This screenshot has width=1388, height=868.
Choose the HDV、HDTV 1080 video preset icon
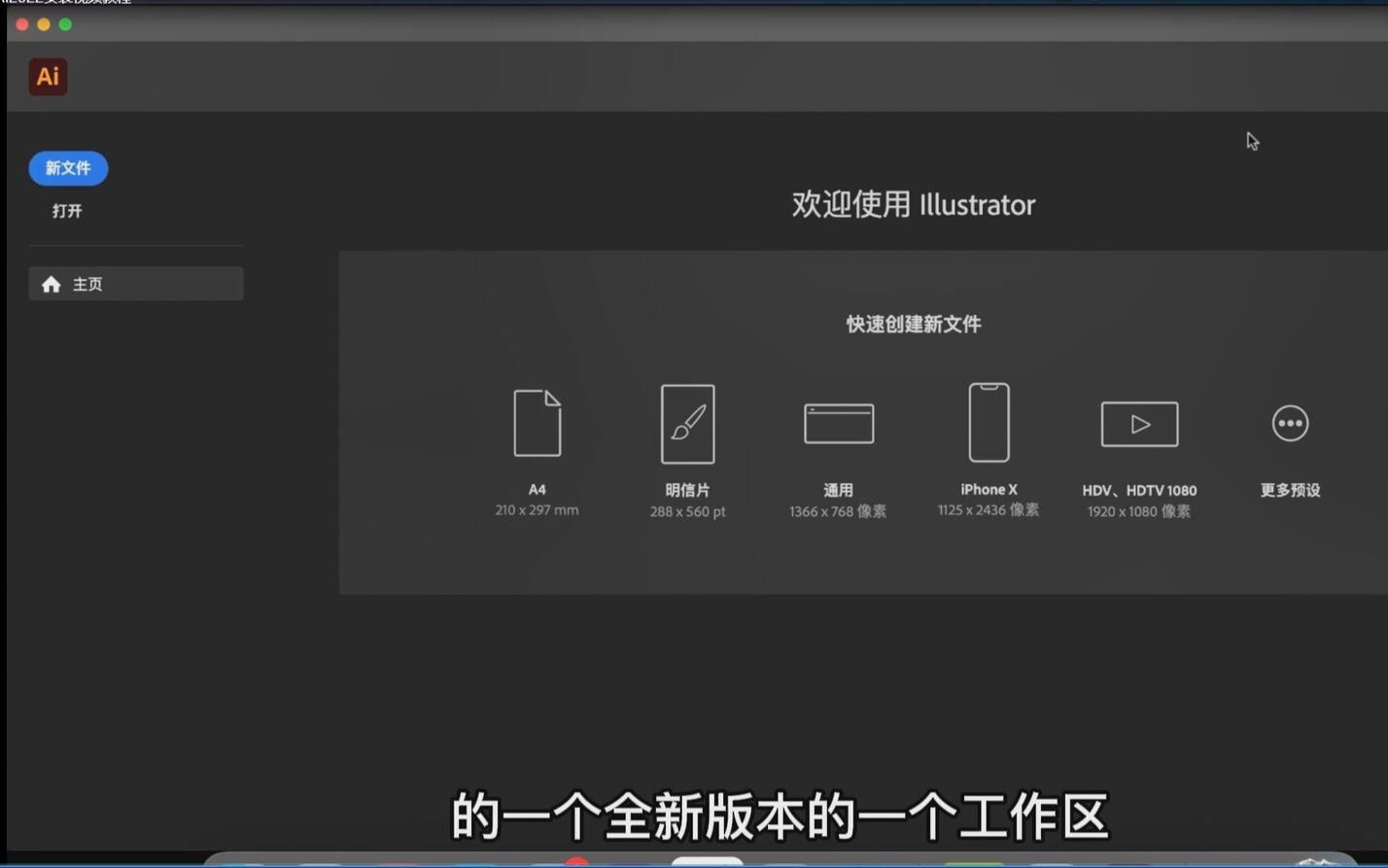click(1139, 424)
